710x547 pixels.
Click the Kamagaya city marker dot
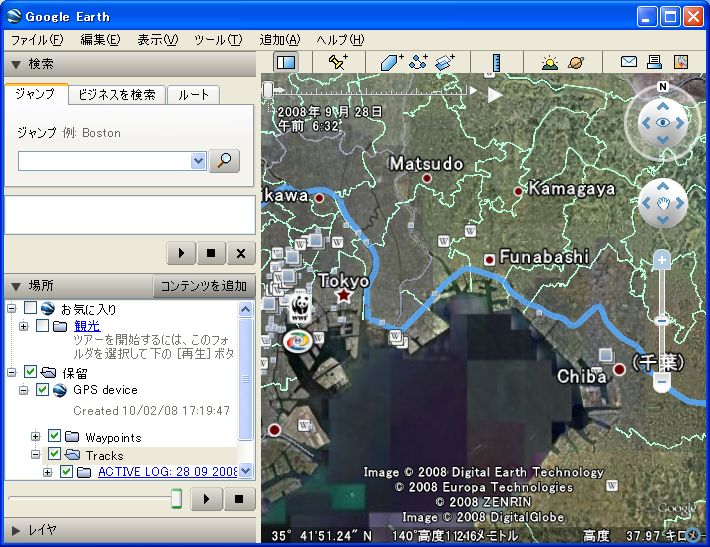[518, 191]
